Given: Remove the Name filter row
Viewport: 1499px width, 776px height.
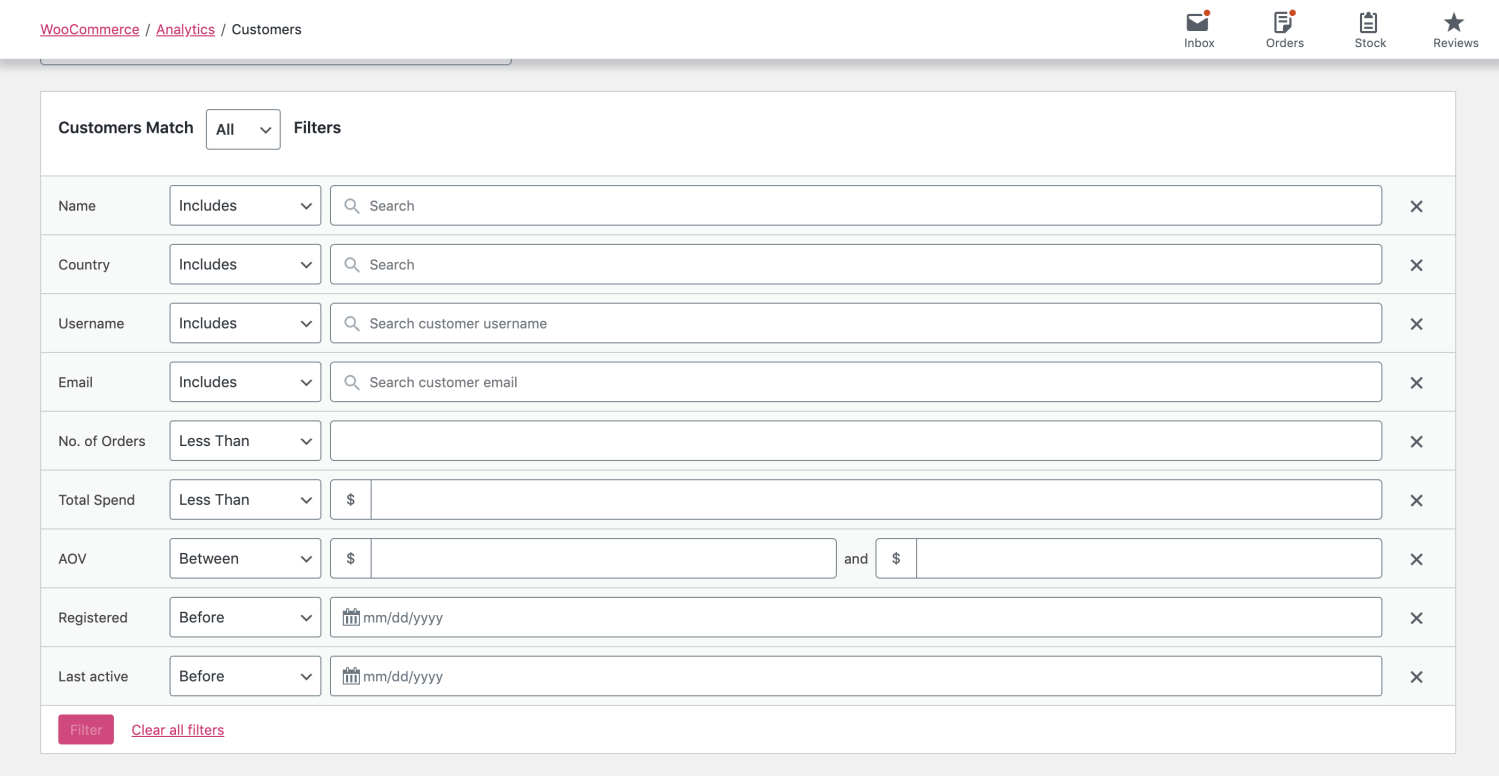Looking at the screenshot, I should (1416, 206).
